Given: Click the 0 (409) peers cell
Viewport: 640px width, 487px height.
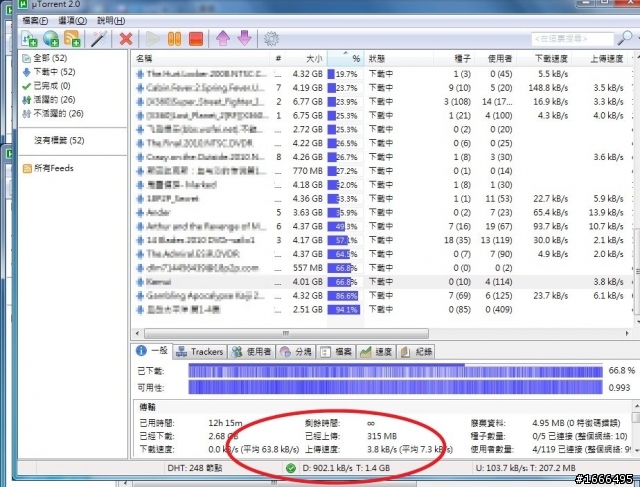Looking at the screenshot, I should (499, 309).
